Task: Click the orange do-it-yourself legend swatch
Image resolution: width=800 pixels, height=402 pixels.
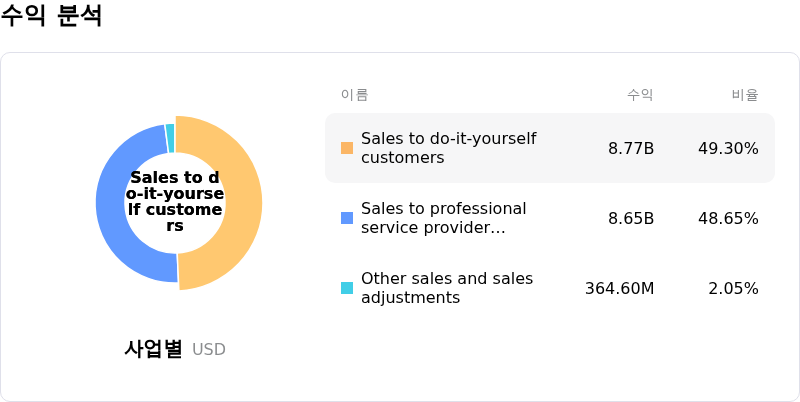Action: pyautogui.click(x=347, y=148)
